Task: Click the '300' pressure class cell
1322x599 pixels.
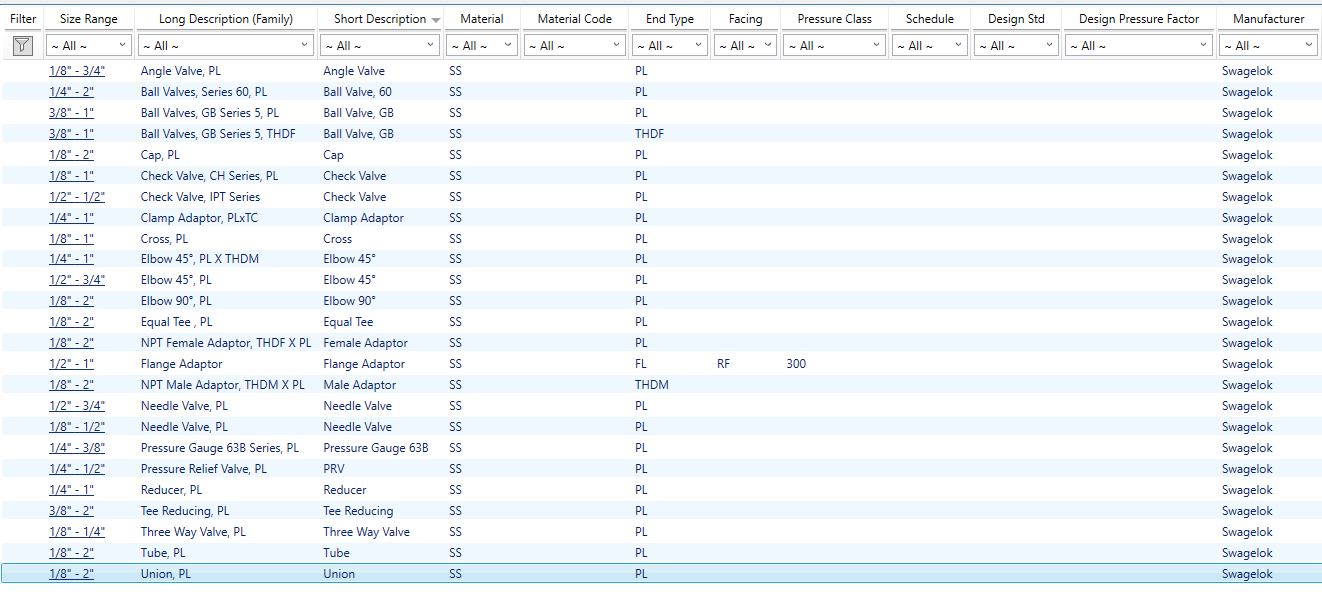Action: [x=796, y=364]
